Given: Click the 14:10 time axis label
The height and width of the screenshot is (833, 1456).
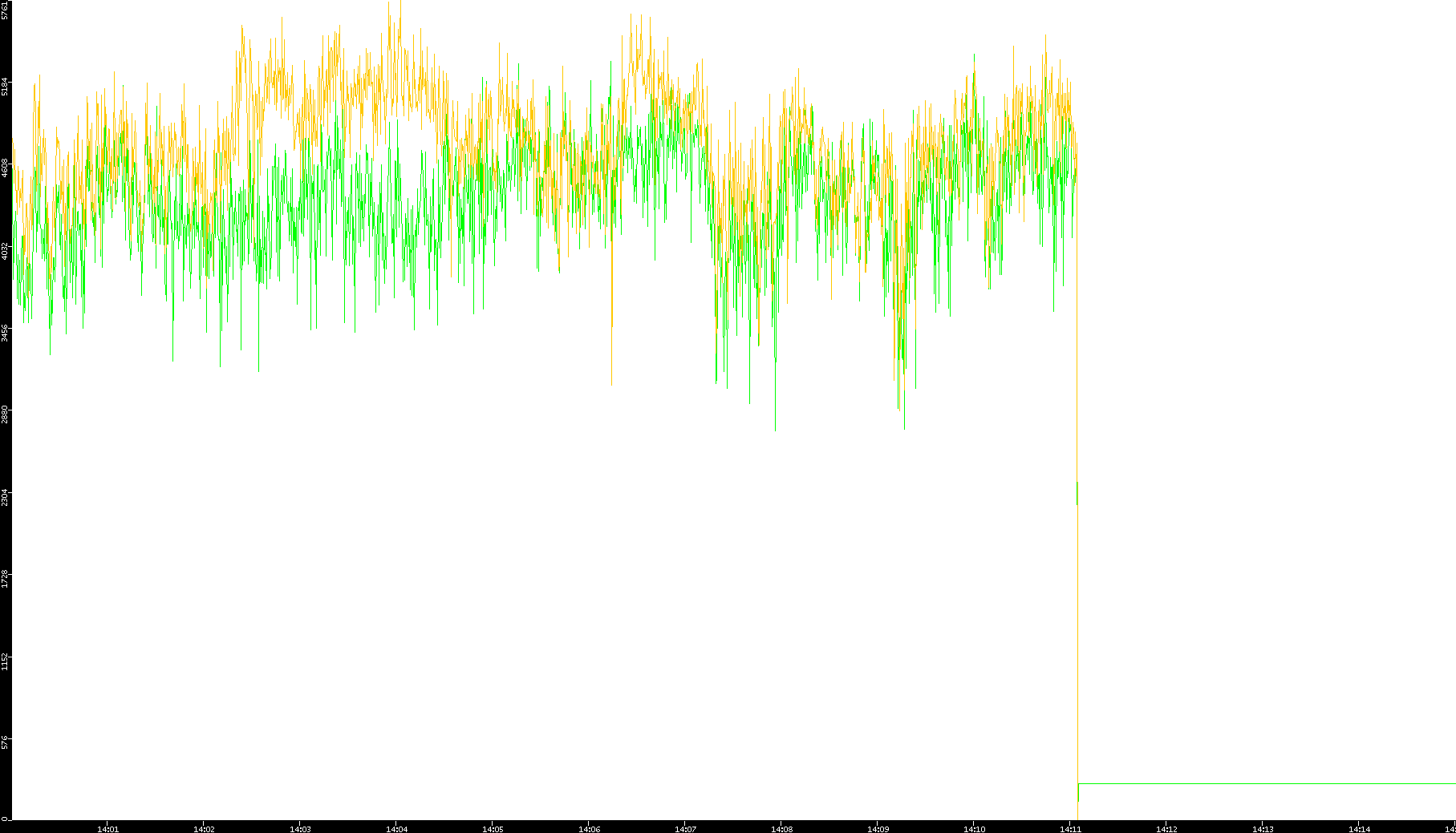Looking at the screenshot, I should [x=974, y=829].
